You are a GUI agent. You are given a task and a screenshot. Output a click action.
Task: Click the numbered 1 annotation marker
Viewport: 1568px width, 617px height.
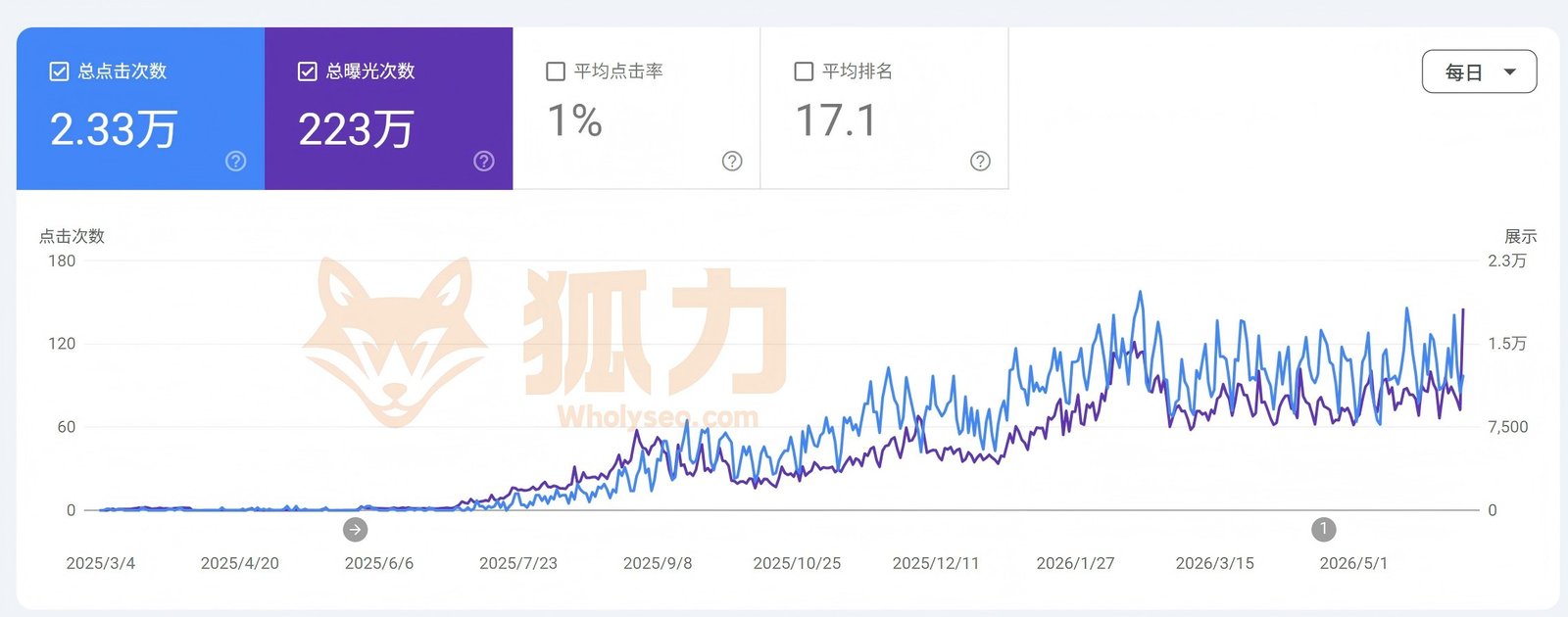[x=1324, y=530]
